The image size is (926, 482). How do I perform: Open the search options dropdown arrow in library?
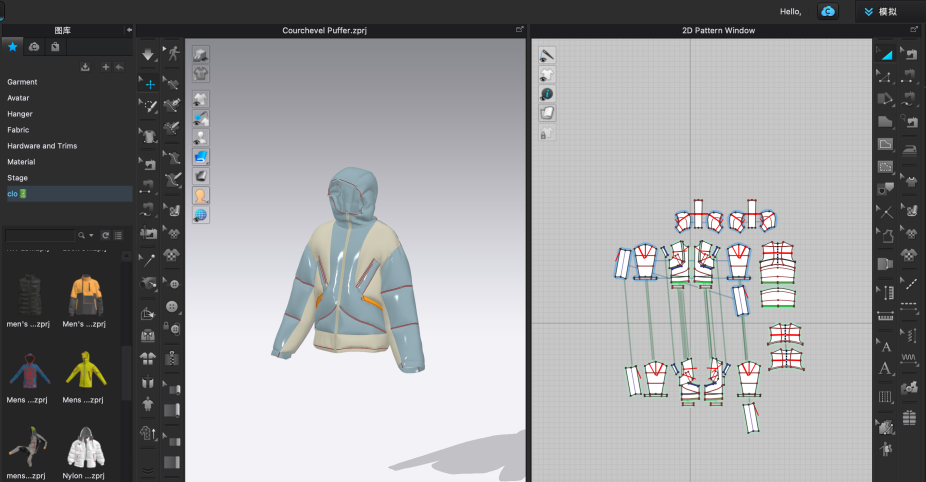click(91, 236)
